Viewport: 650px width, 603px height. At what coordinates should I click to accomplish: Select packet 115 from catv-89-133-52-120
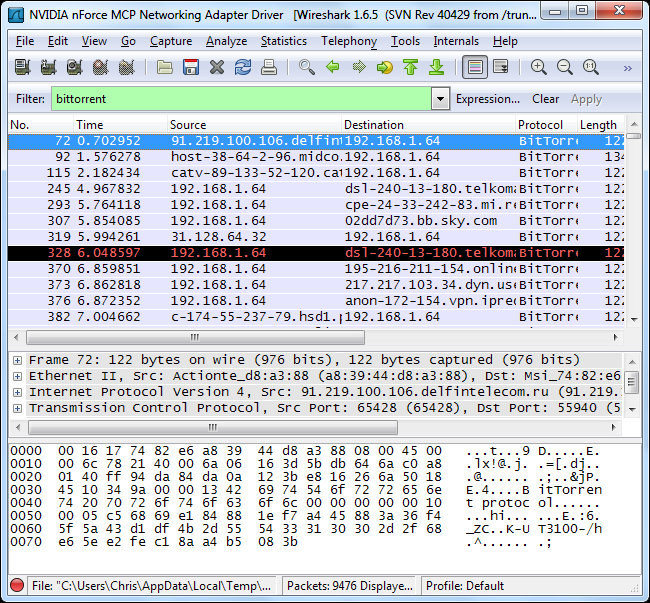(x=316, y=173)
